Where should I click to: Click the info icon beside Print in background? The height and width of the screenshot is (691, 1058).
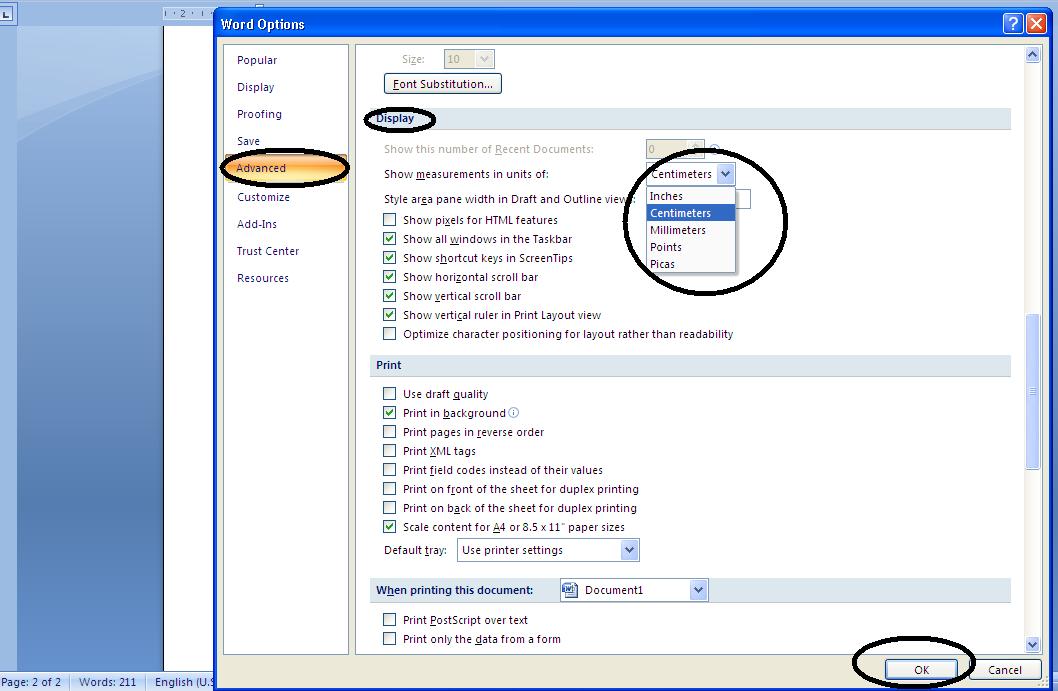pos(513,412)
